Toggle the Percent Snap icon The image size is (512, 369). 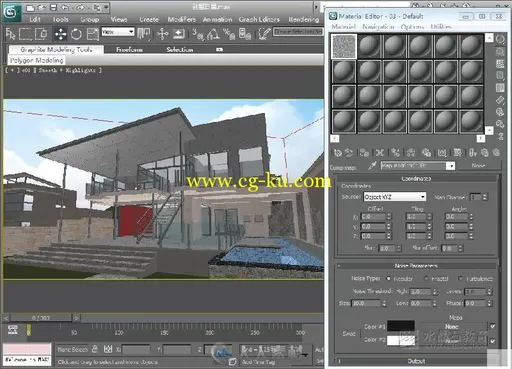click(x=229, y=34)
